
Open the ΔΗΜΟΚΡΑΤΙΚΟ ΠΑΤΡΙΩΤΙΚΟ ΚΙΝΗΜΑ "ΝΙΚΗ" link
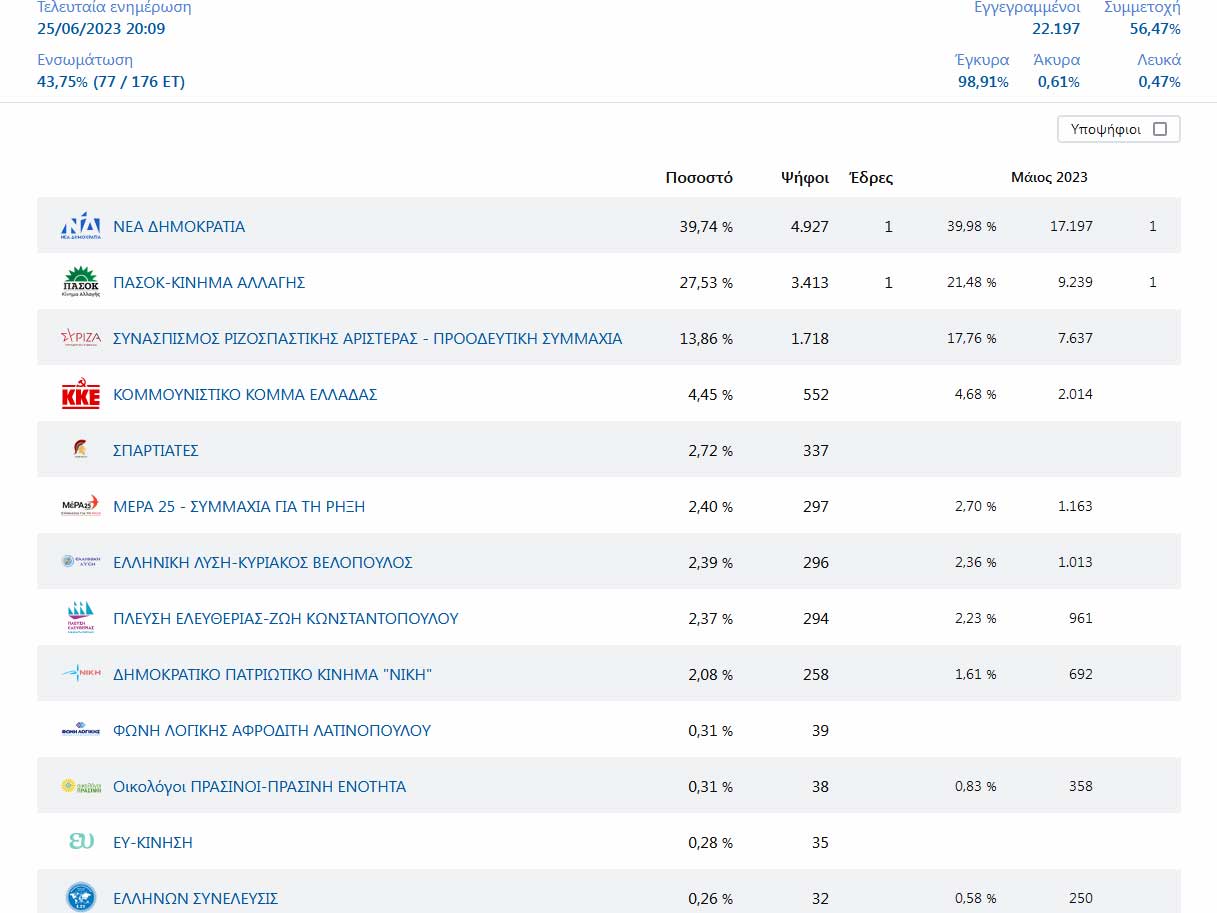272,675
